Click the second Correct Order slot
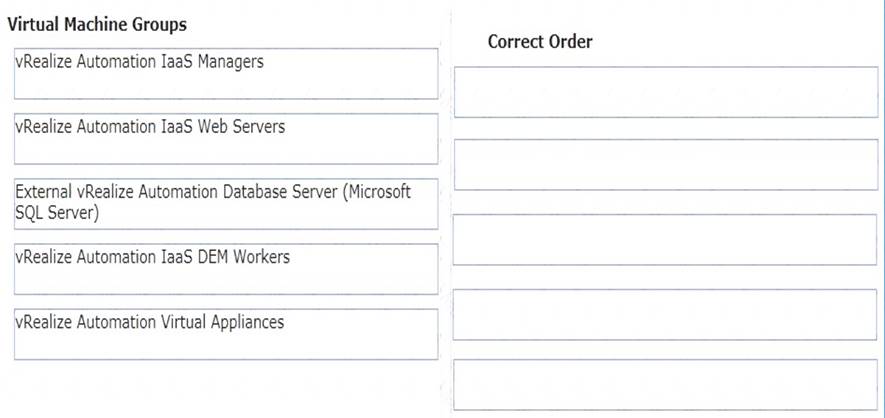 click(665, 165)
